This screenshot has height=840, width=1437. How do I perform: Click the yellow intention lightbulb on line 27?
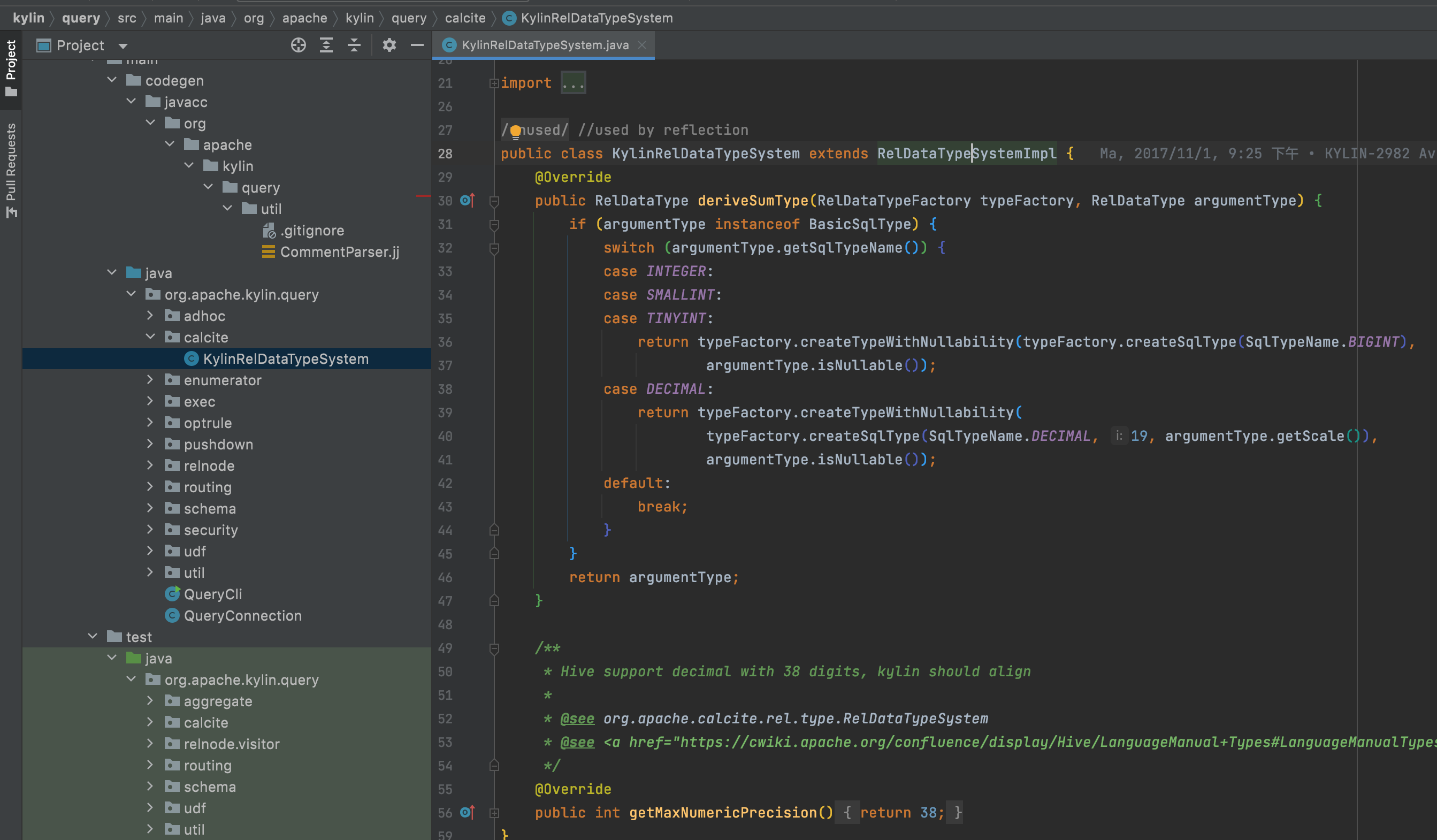pos(516,132)
